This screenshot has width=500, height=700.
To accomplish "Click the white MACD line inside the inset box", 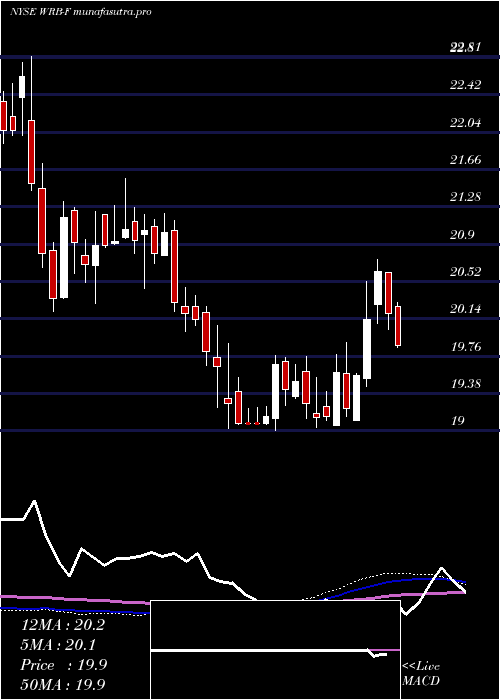I will (269, 651).
